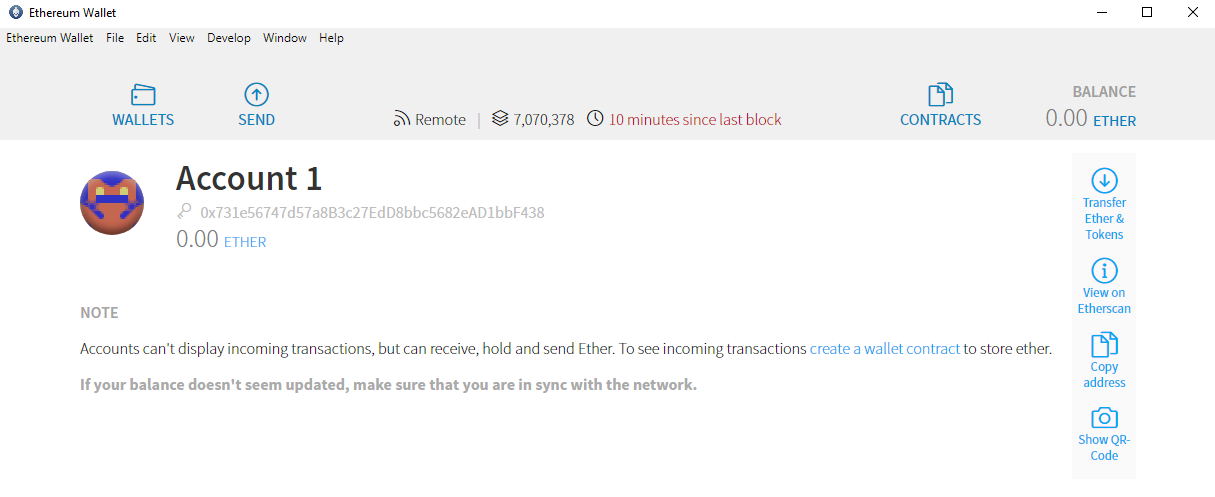Close the Ethereum Wallet window
This screenshot has width=1215, height=497.
coord(1192,13)
